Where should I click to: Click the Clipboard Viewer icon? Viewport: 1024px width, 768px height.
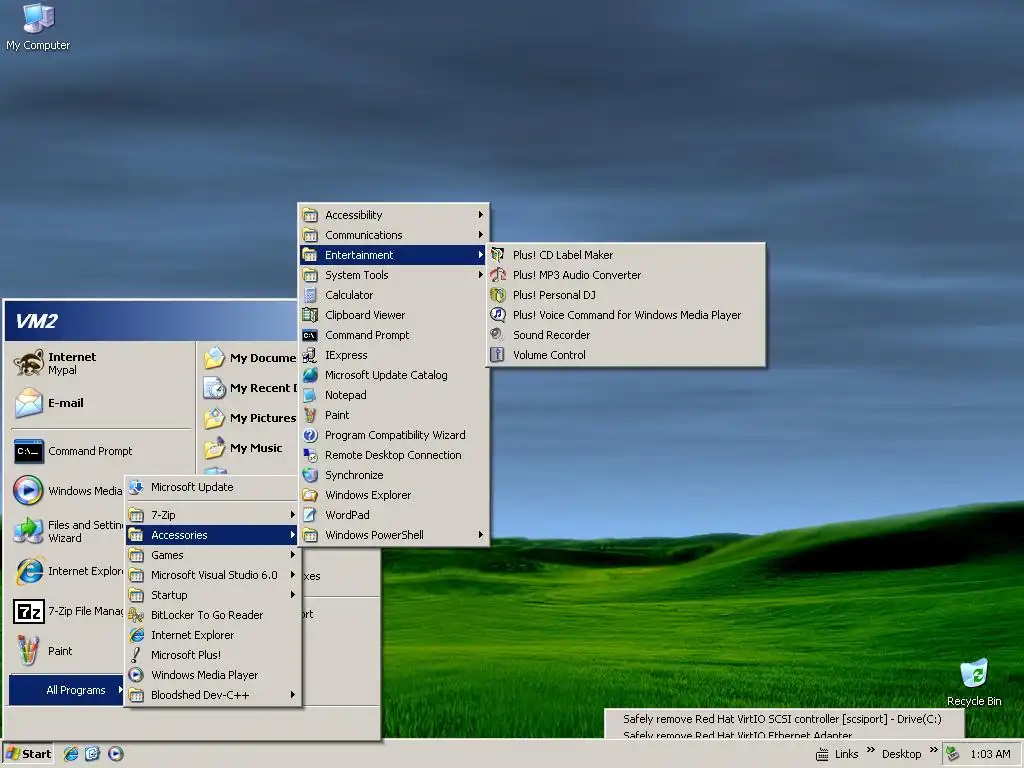click(x=310, y=315)
